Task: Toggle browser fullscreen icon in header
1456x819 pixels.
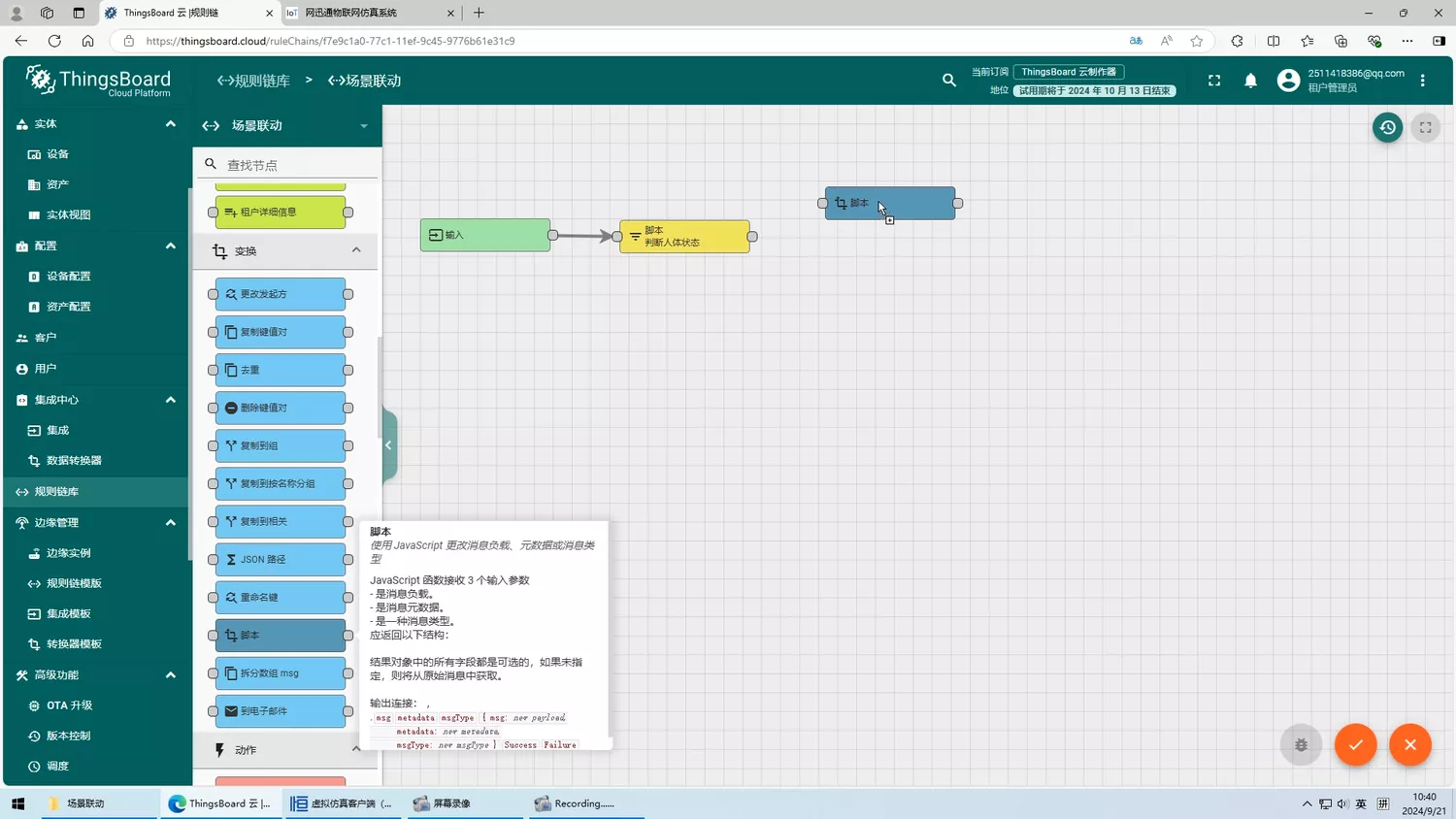Action: (x=1214, y=81)
